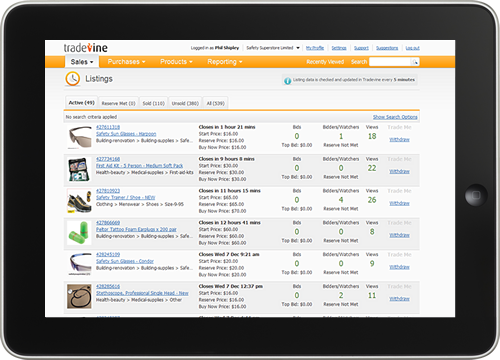Click the Log out link
This screenshot has width=500, height=360.
[412, 48]
